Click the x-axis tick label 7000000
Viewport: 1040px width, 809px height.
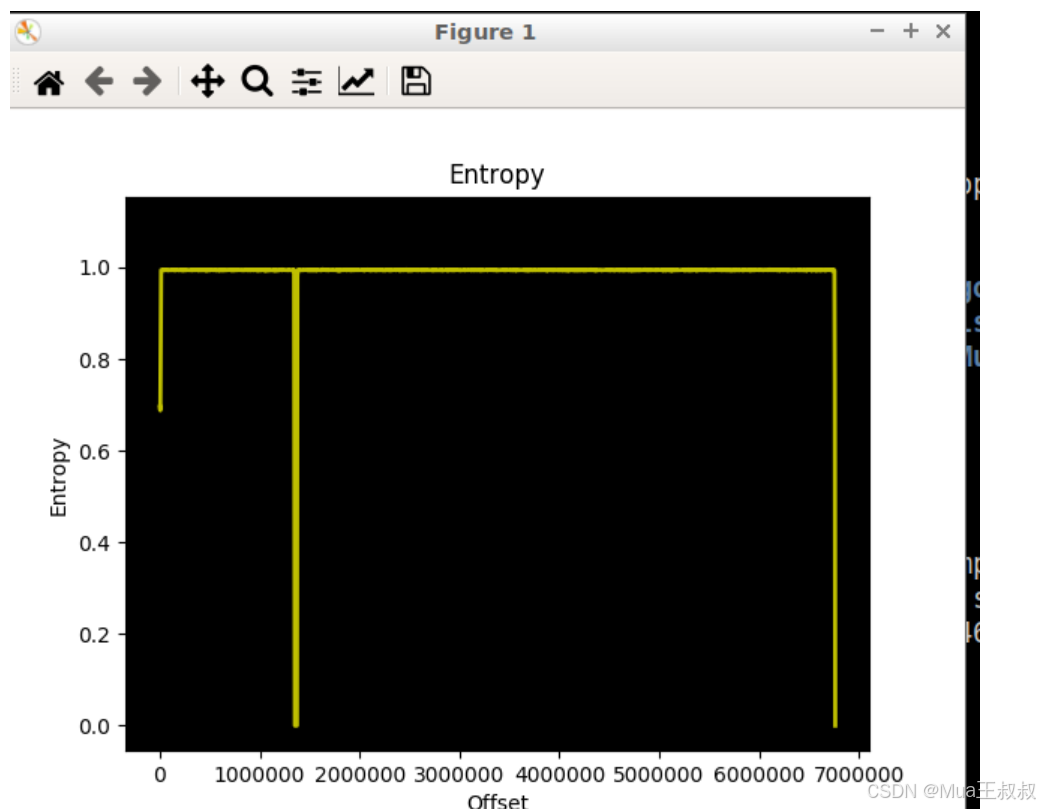(x=859, y=775)
